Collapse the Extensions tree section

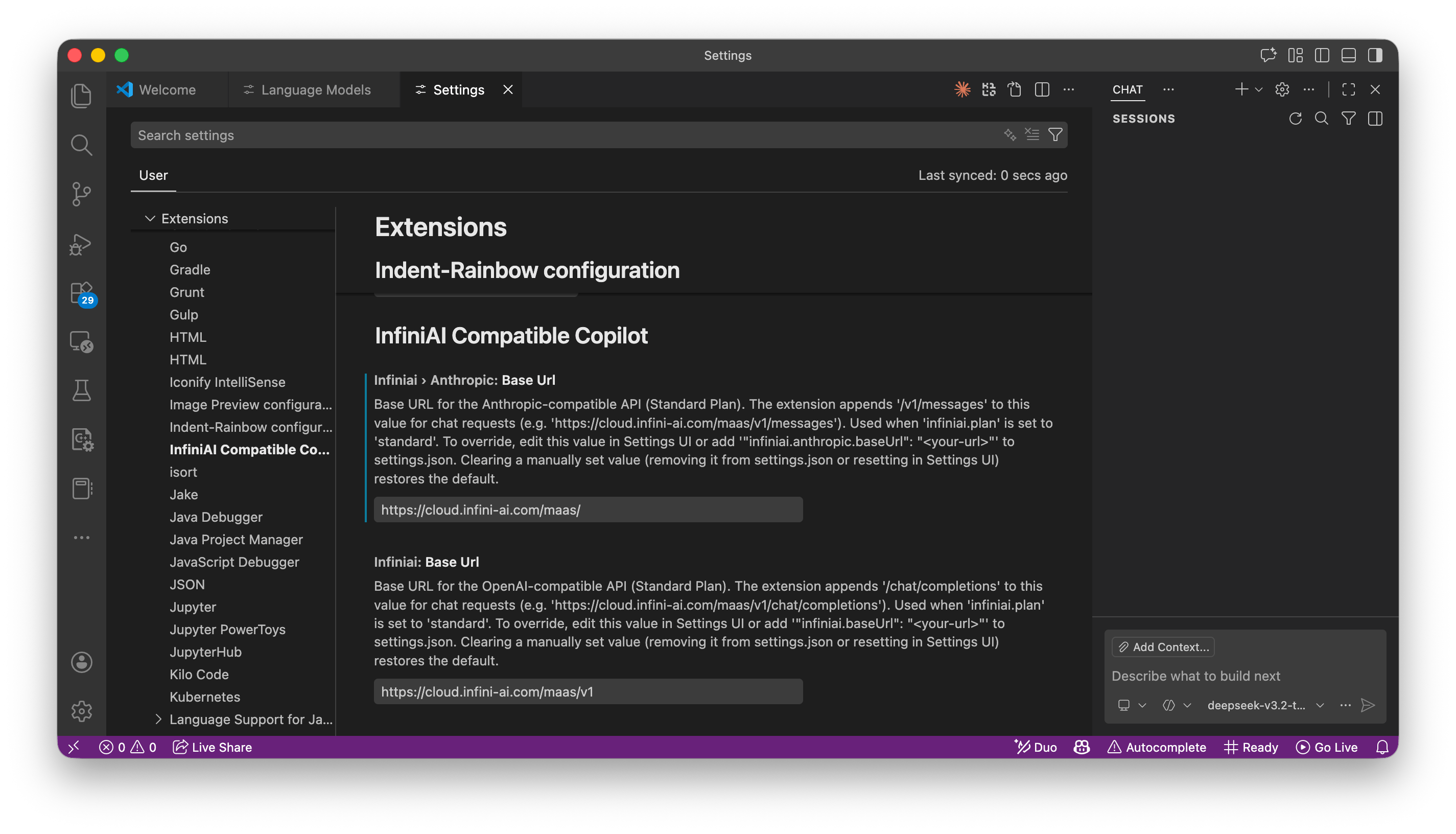point(151,219)
